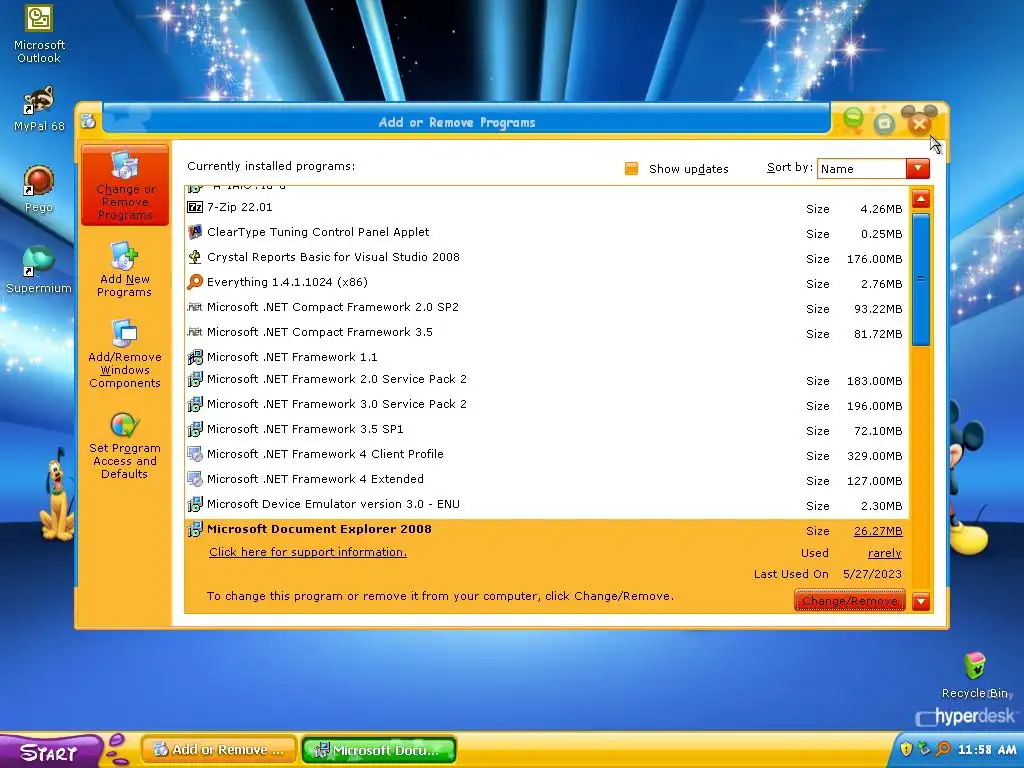Select Microsoft .NET Framework 3.5 SP1

(547, 429)
